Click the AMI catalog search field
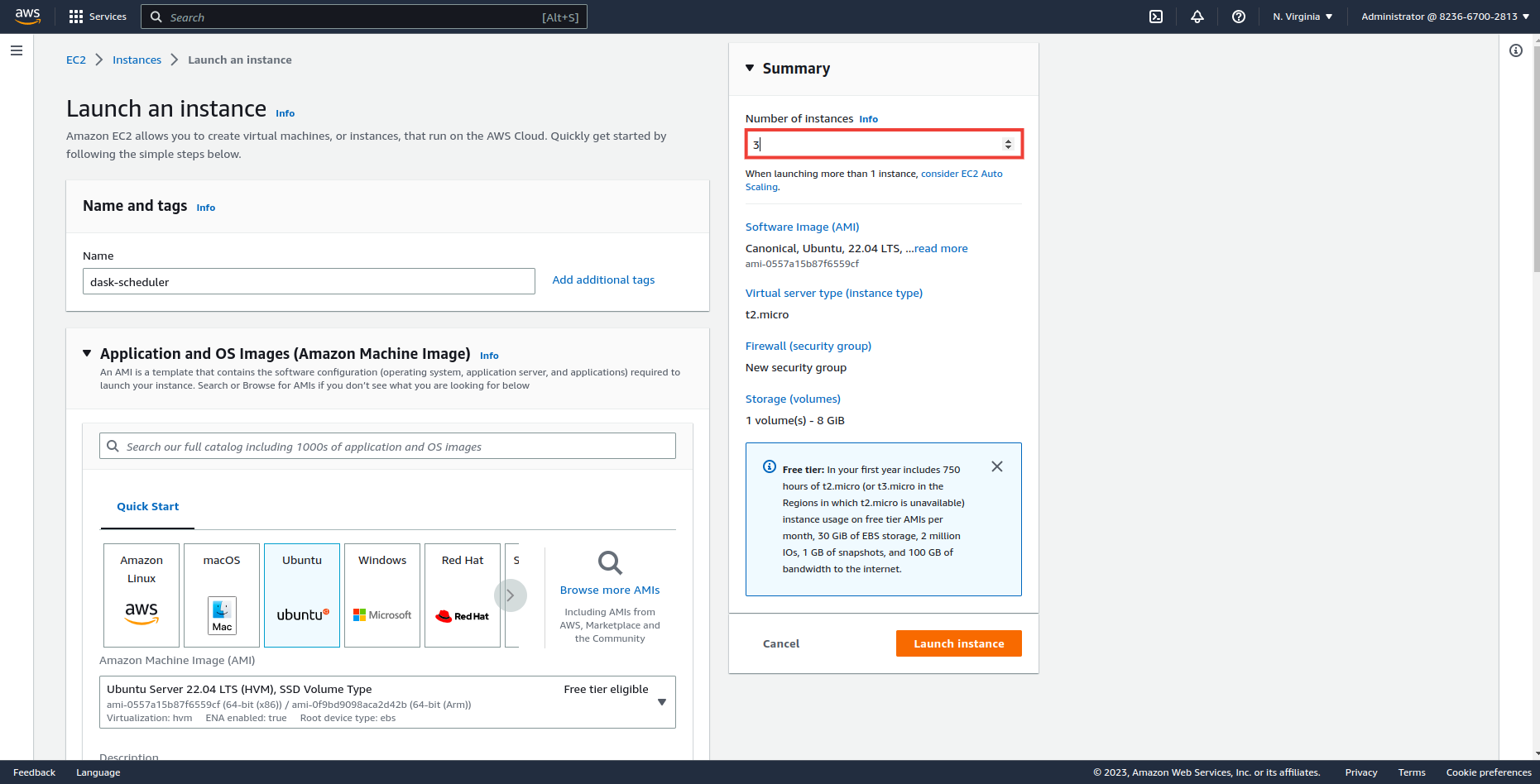The height and width of the screenshot is (784, 1540). click(387, 447)
